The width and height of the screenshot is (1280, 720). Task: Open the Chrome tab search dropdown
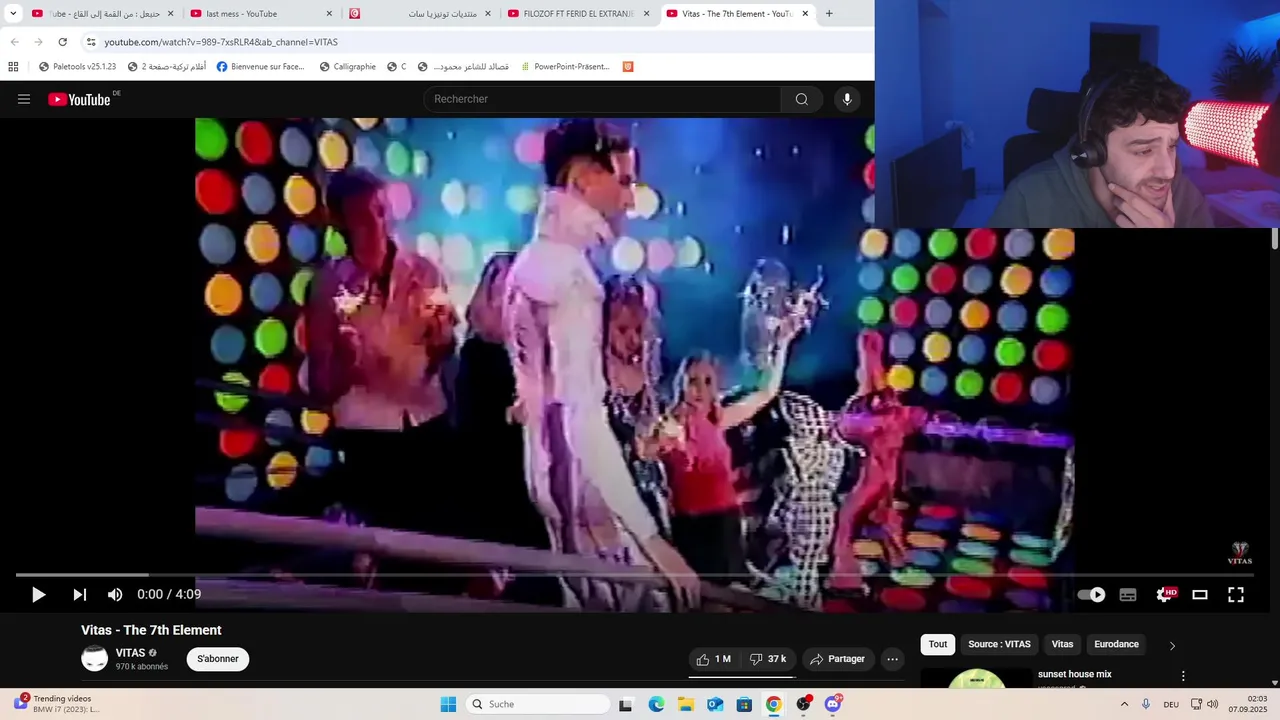[x=13, y=13]
